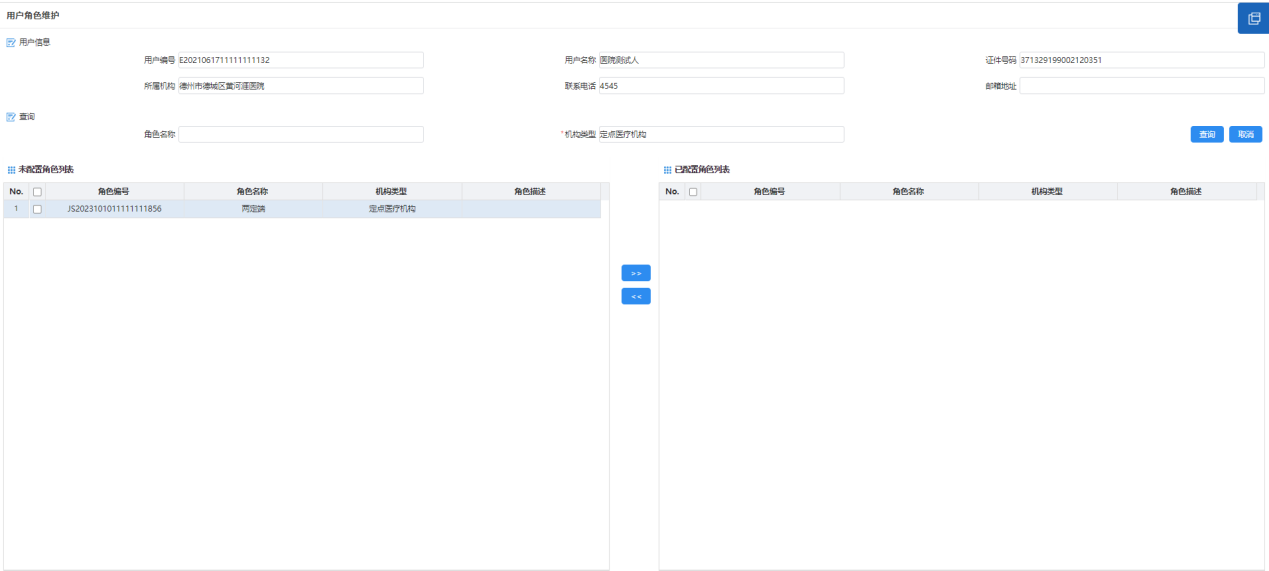
Task: Click into the 邮箱地址 input field
Action: click(x=1141, y=86)
